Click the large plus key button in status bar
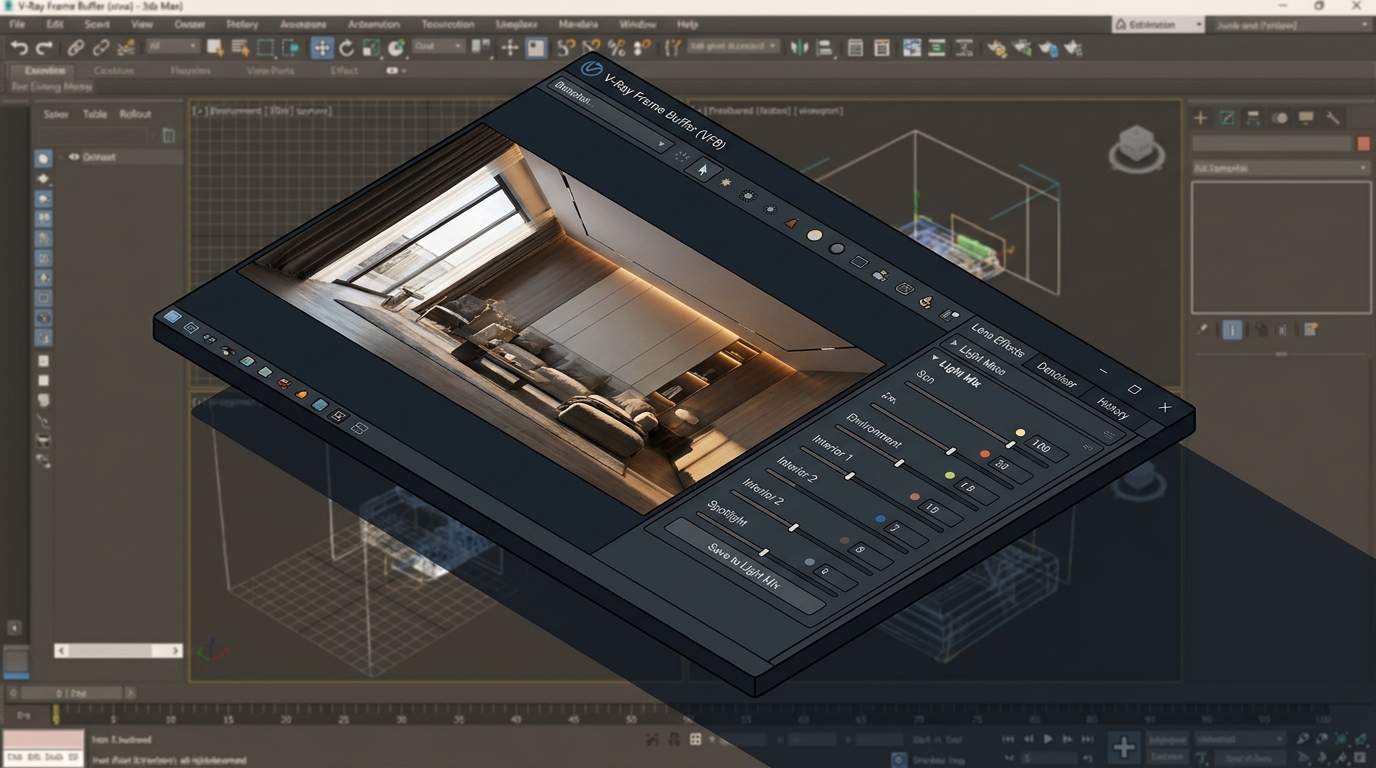This screenshot has width=1376, height=768. pos(1124,746)
